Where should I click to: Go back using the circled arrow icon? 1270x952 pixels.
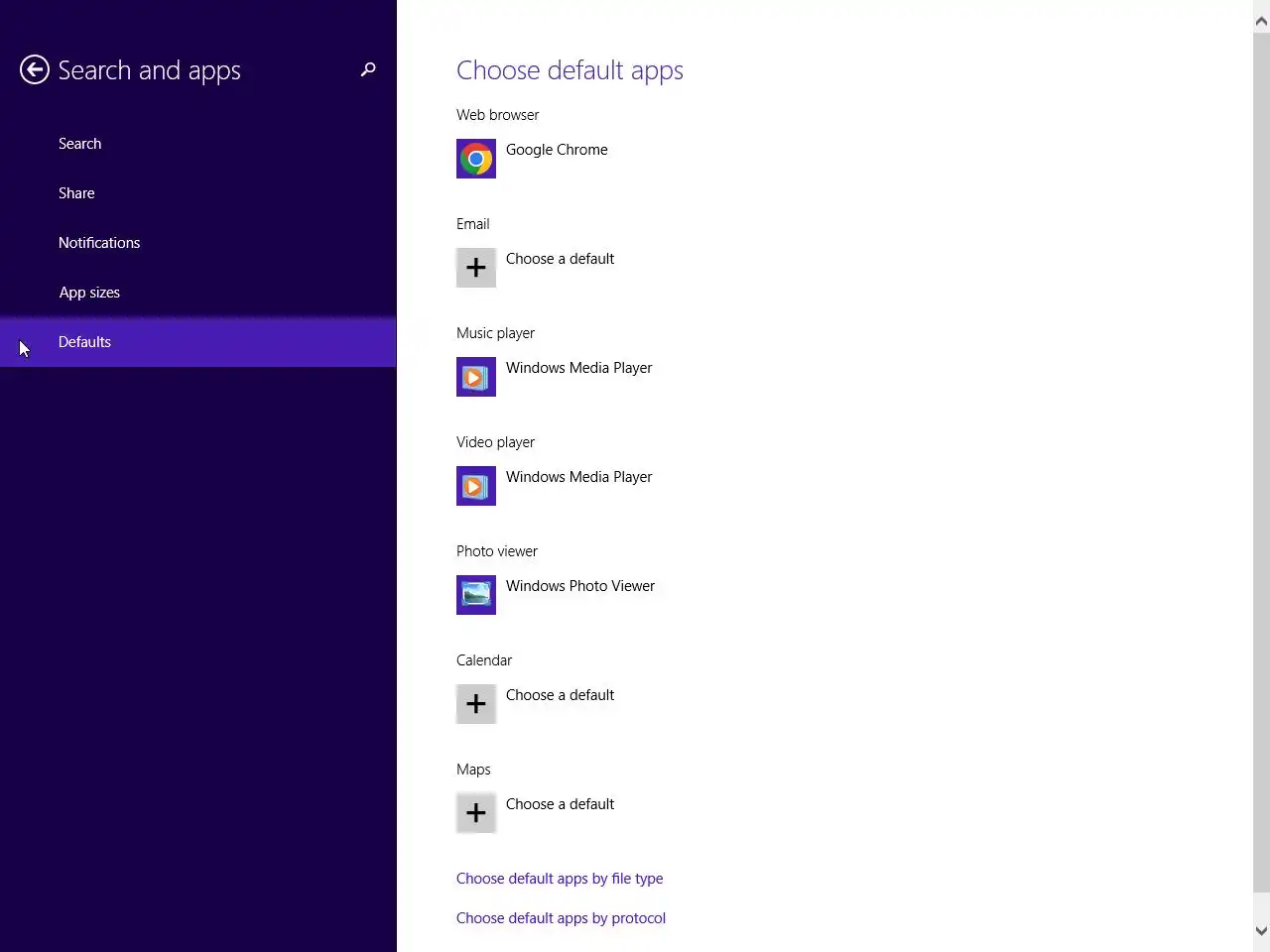(35, 69)
